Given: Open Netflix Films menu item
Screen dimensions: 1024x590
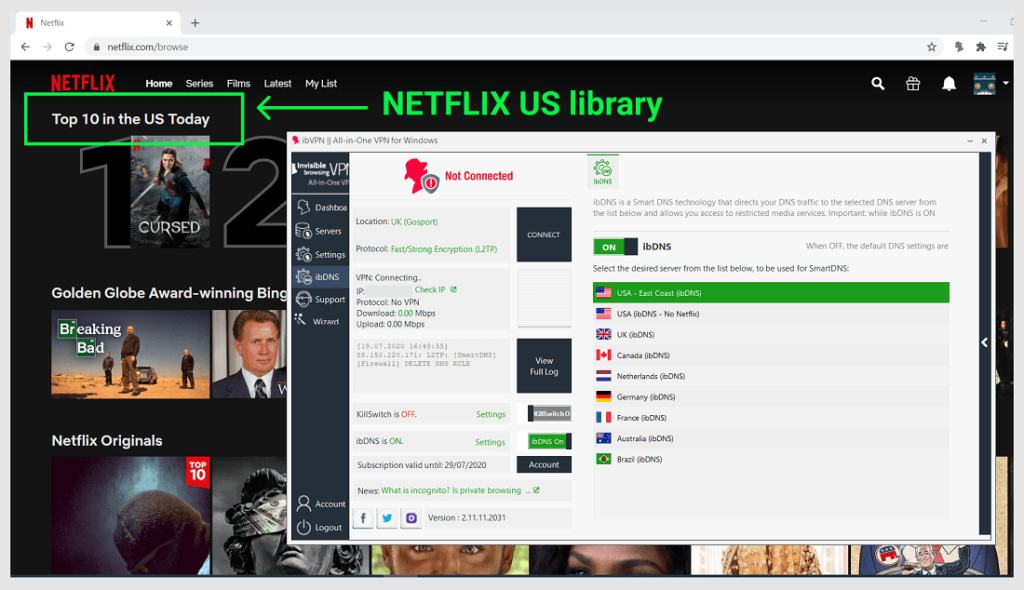Looking at the screenshot, I should pyautogui.click(x=238, y=84).
